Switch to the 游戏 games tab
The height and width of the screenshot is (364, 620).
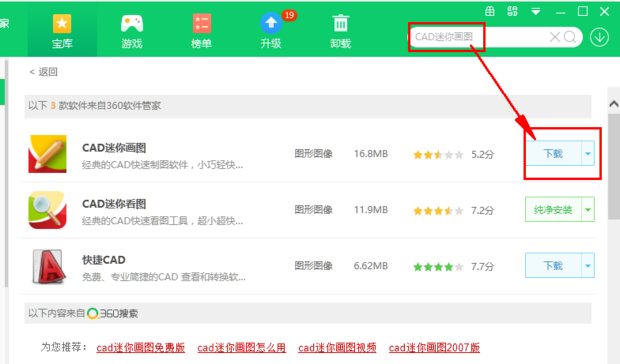(x=132, y=31)
